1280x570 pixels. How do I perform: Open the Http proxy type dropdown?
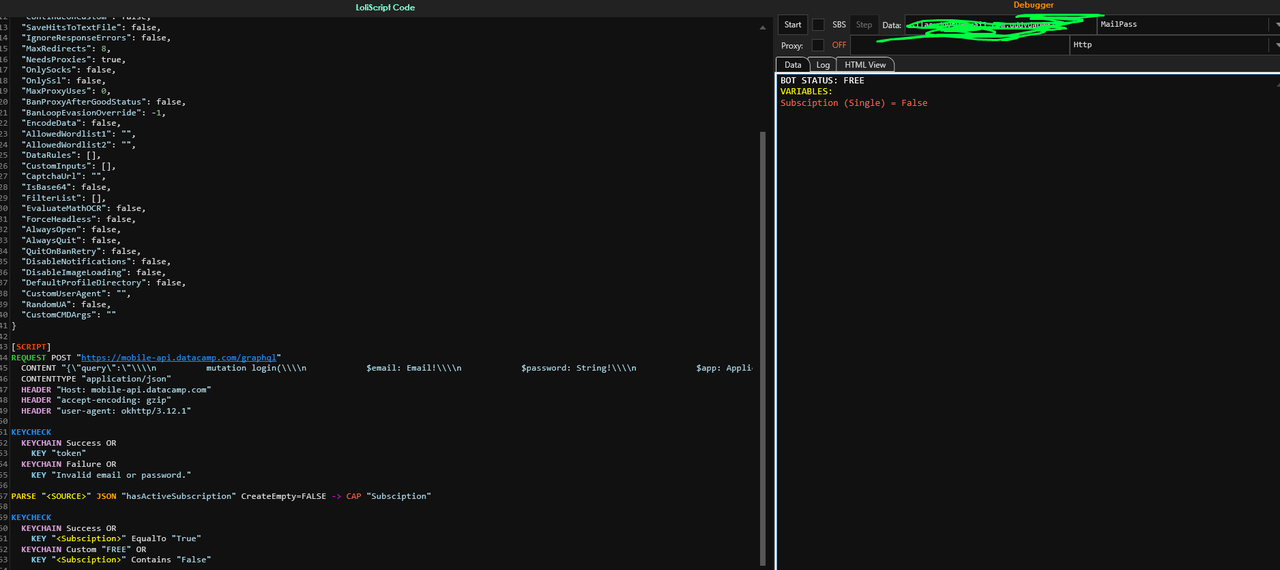coord(1175,45)
